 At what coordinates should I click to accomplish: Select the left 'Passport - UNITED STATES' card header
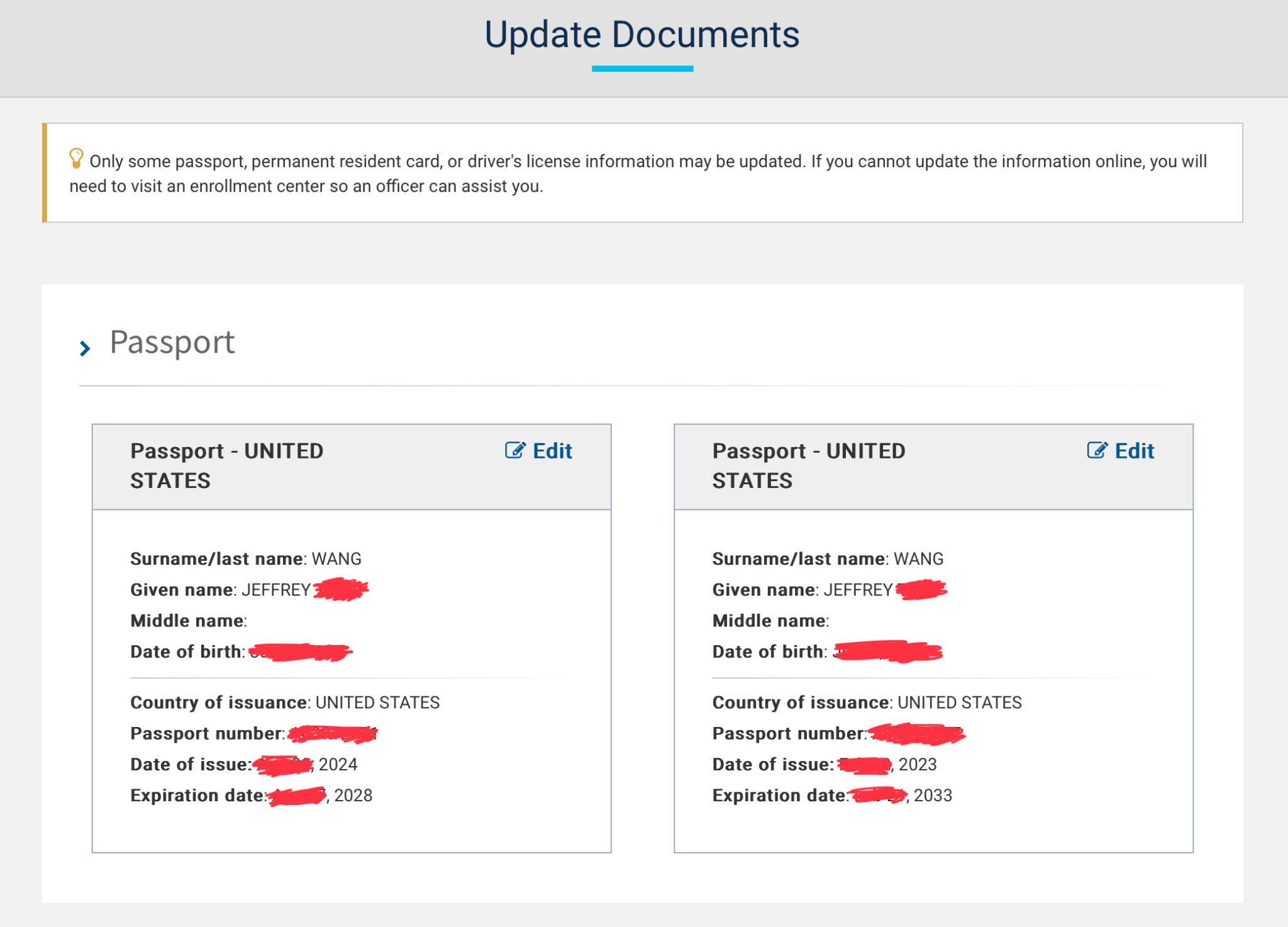(x=226, y=465)
